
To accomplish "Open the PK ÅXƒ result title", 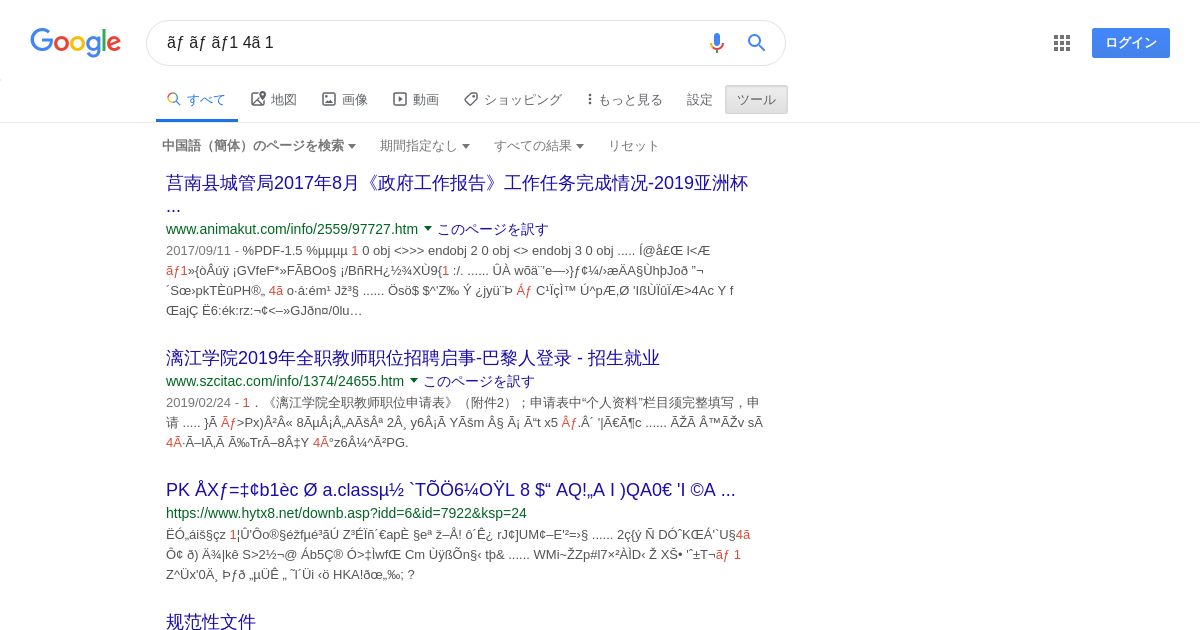I will pos(451,490).
